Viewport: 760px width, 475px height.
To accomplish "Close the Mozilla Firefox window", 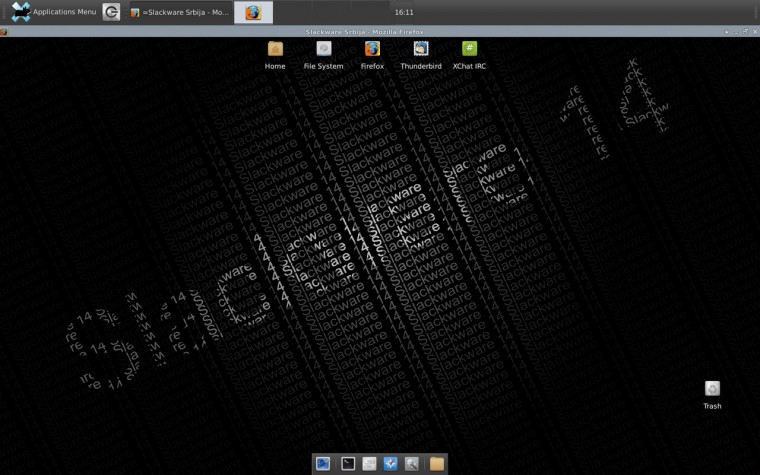I will (x=755, y=32).
